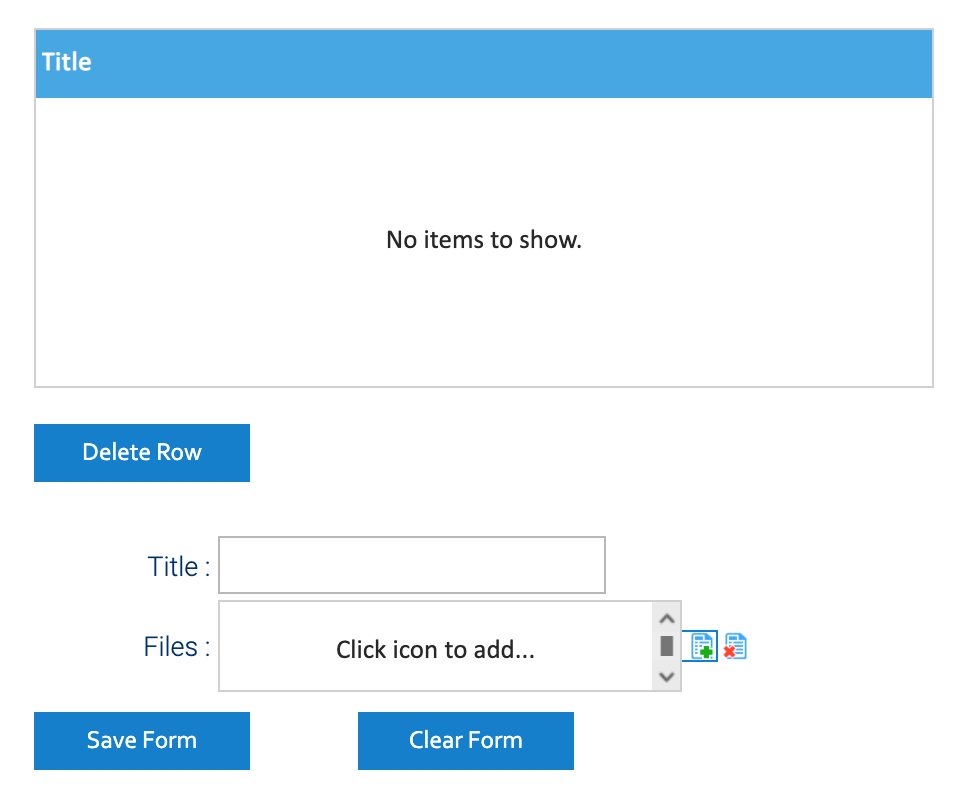Click the up arrow in Files scrollbar
This screenshot has height=792, width=954.
[666, 615]
